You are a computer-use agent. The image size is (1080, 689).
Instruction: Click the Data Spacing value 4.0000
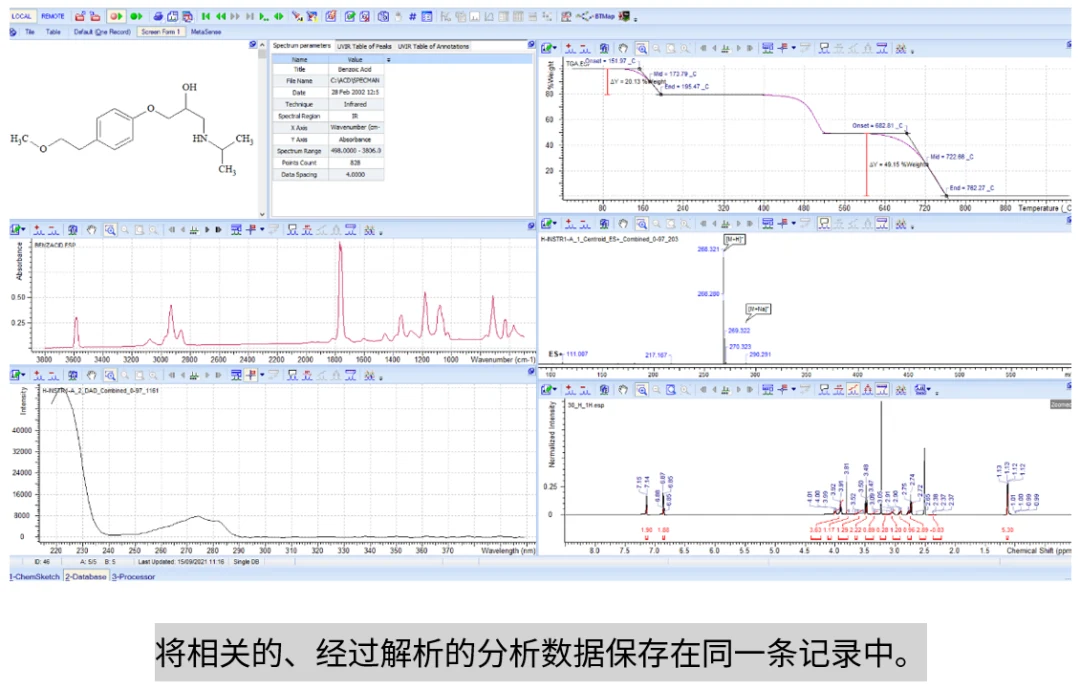pos(355,175)
